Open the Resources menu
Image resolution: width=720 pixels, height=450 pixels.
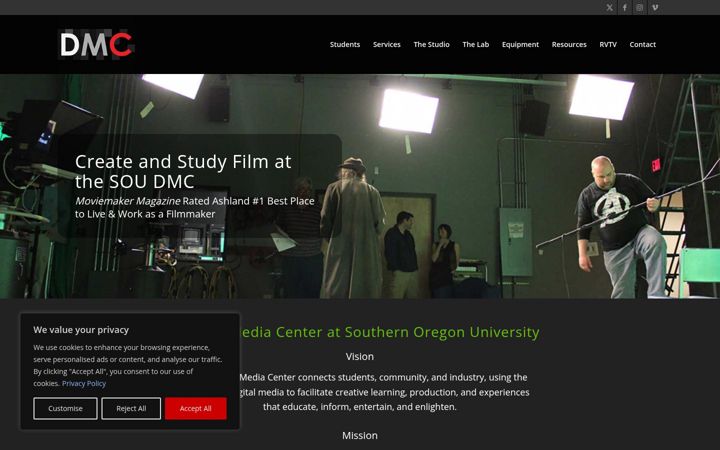point(569,45)
